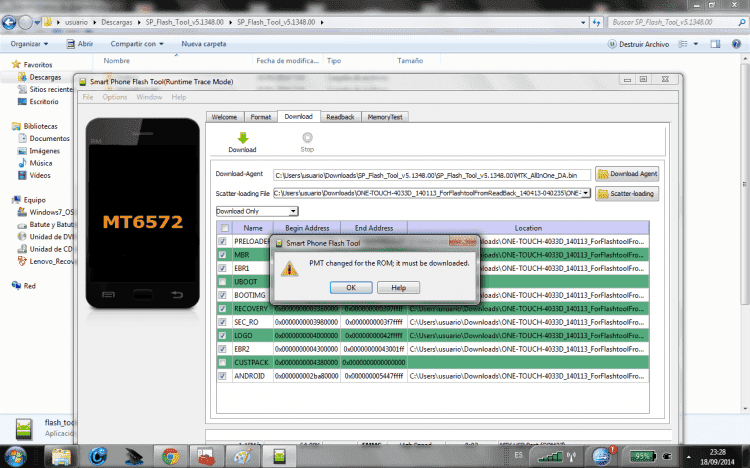
Task: Click the Location column header
Action: coord(528,228)
